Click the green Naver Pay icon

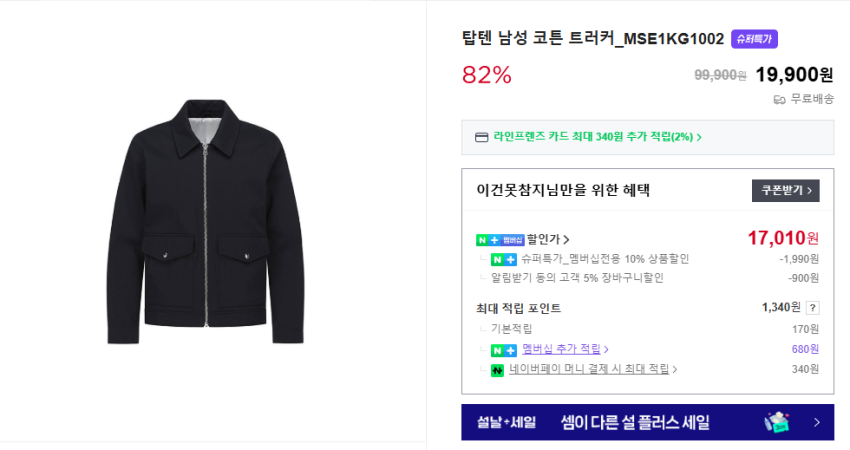(x=497, y=370)
